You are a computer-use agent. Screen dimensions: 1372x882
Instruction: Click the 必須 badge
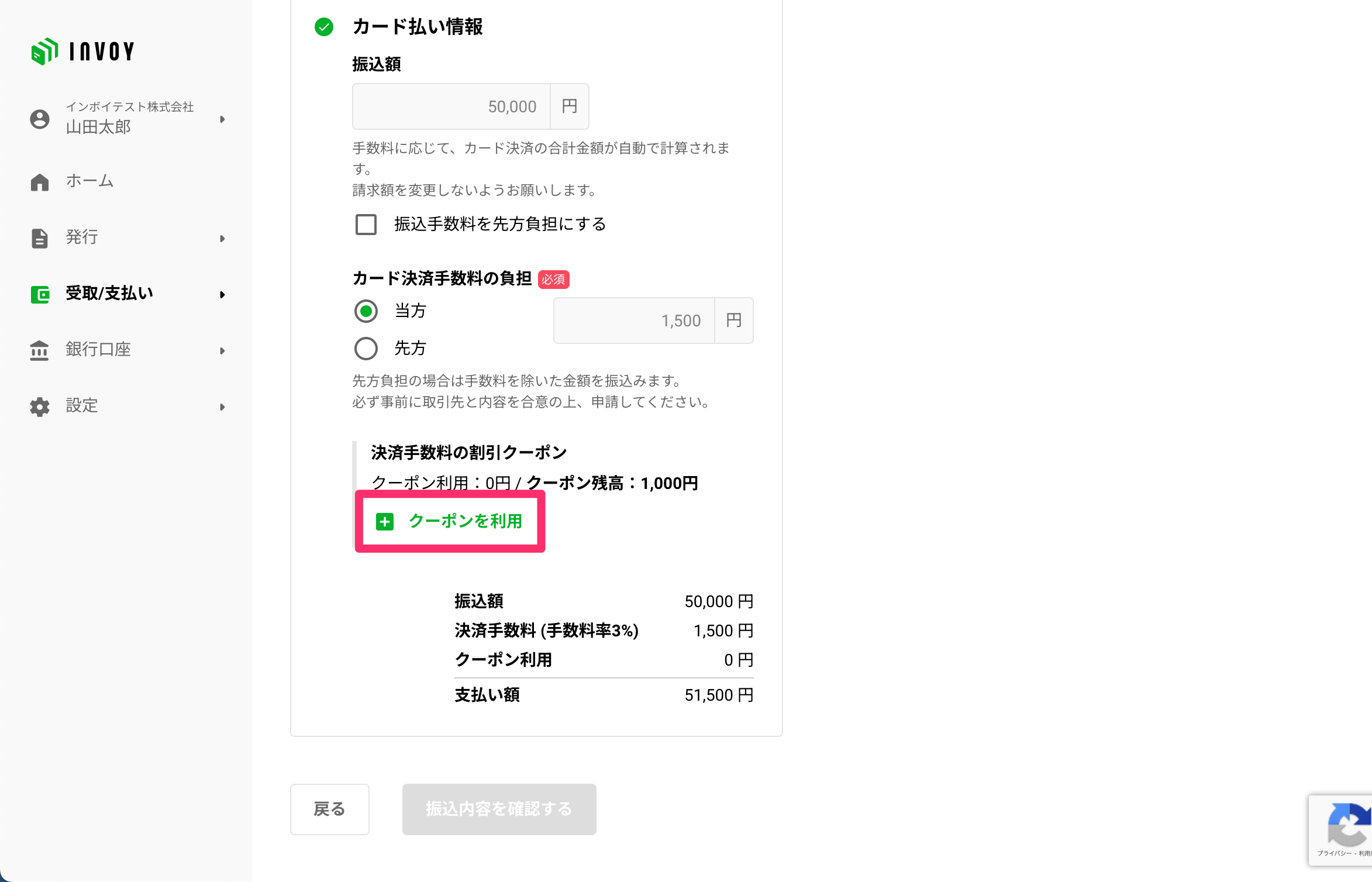coord(553,280)
